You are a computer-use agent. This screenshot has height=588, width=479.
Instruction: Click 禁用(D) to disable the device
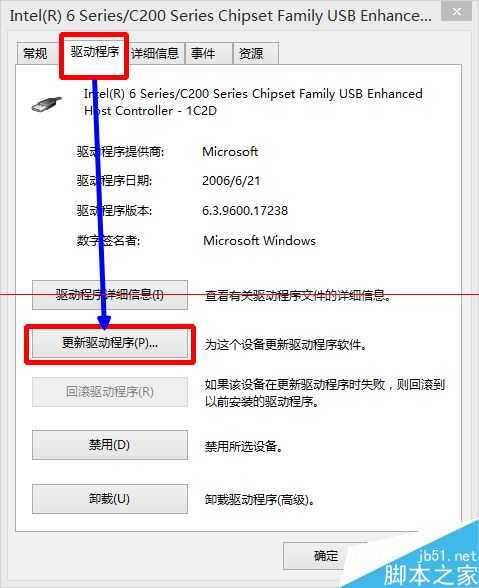click(110, 445)
